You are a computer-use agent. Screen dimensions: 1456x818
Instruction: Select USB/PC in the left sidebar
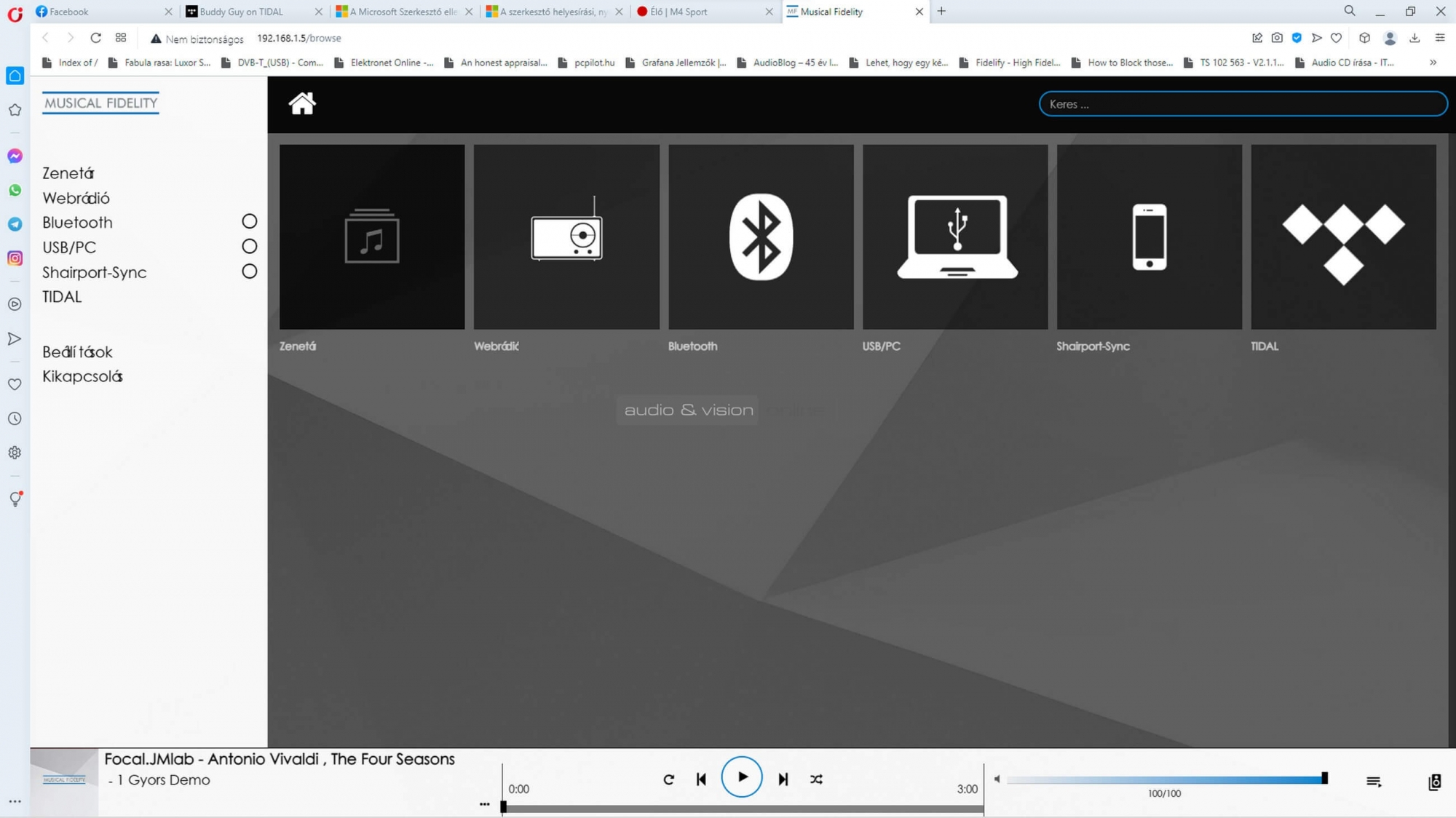[69, 247]
